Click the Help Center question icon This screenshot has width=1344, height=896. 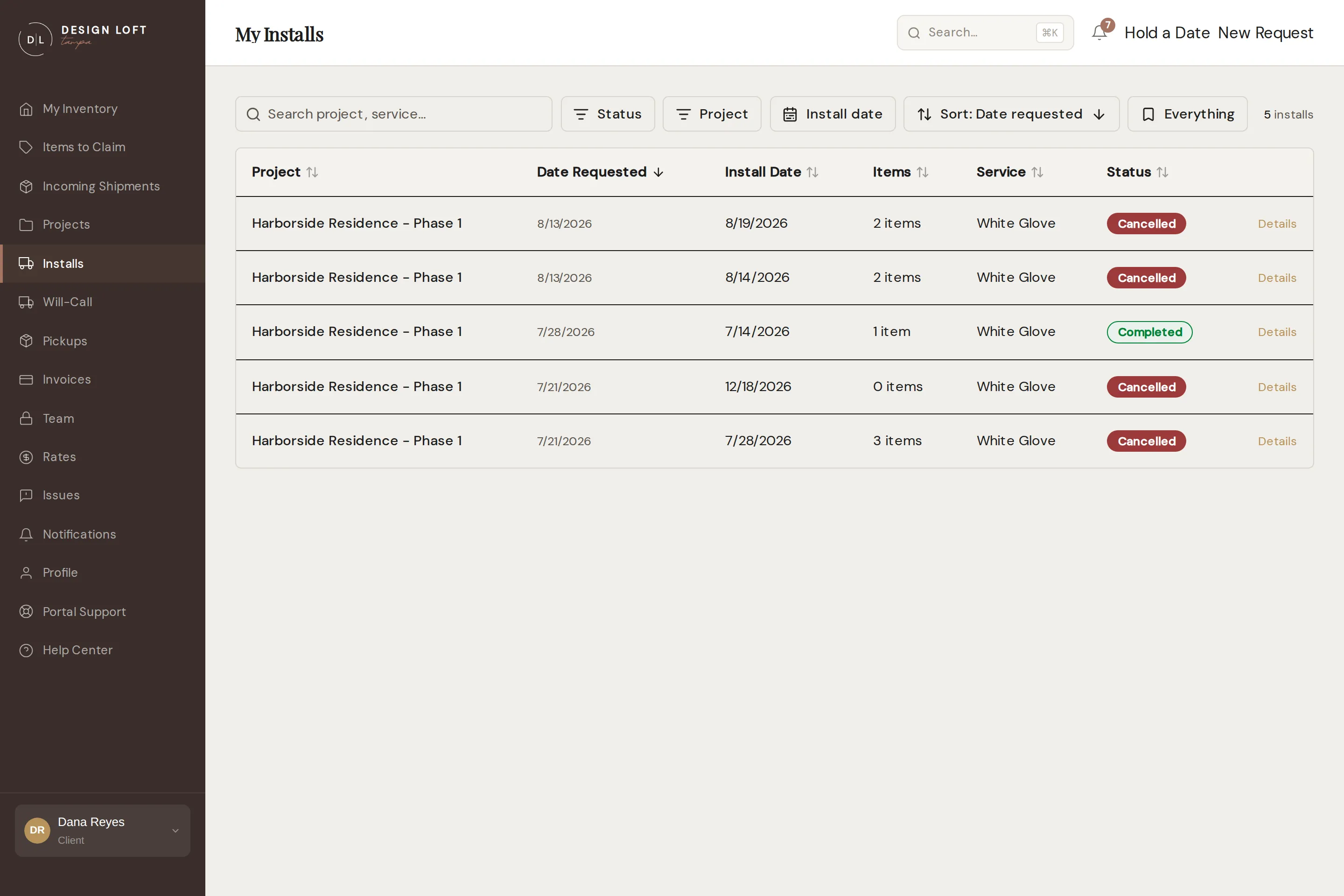coord(26,650)
